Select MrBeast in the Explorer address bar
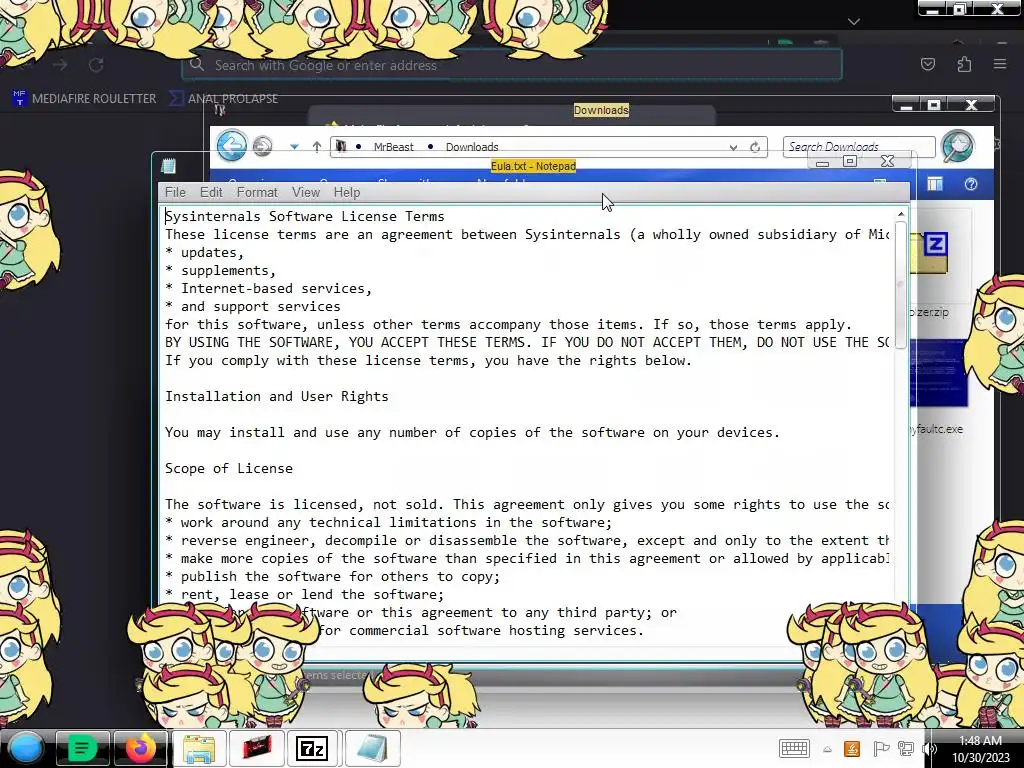The image size is (1024, 768). [393, 147]
